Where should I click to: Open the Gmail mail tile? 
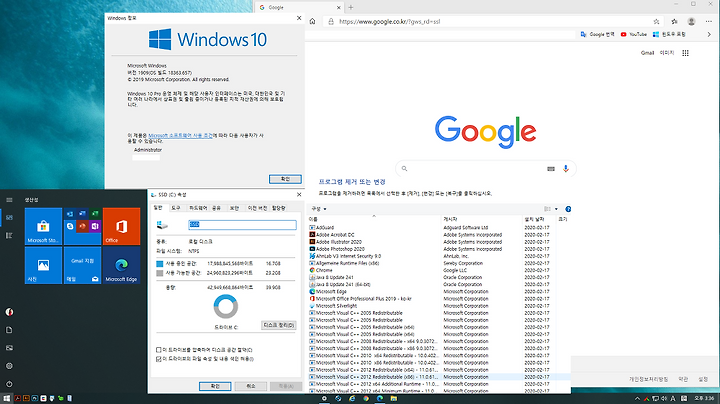coord(82,265)
